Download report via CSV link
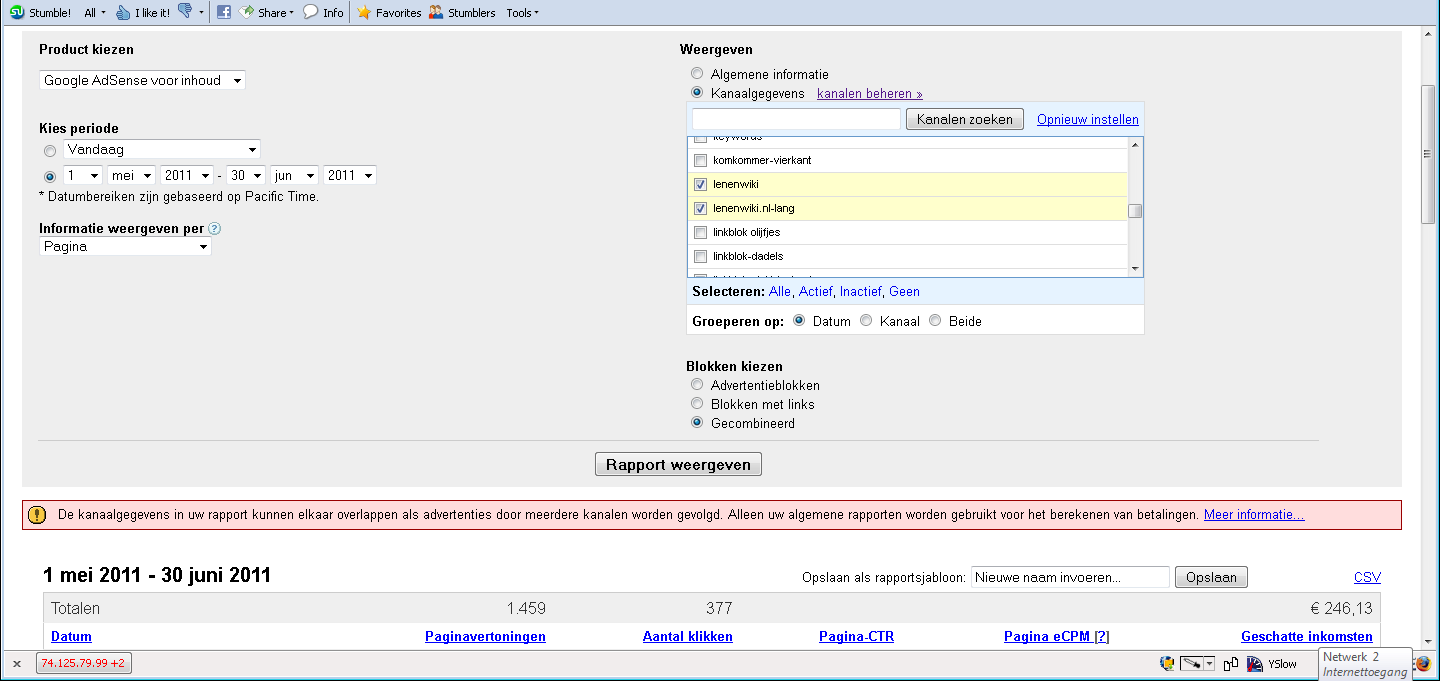The image size is (1441, 681). (1367, 577)
